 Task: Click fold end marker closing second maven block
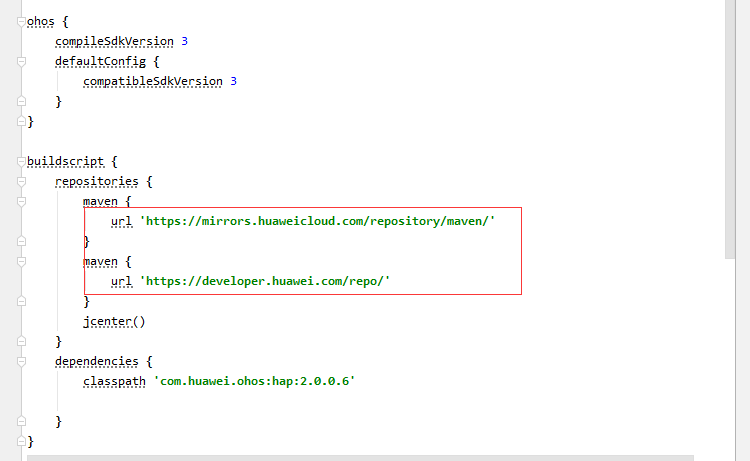(x=21, y=301)
